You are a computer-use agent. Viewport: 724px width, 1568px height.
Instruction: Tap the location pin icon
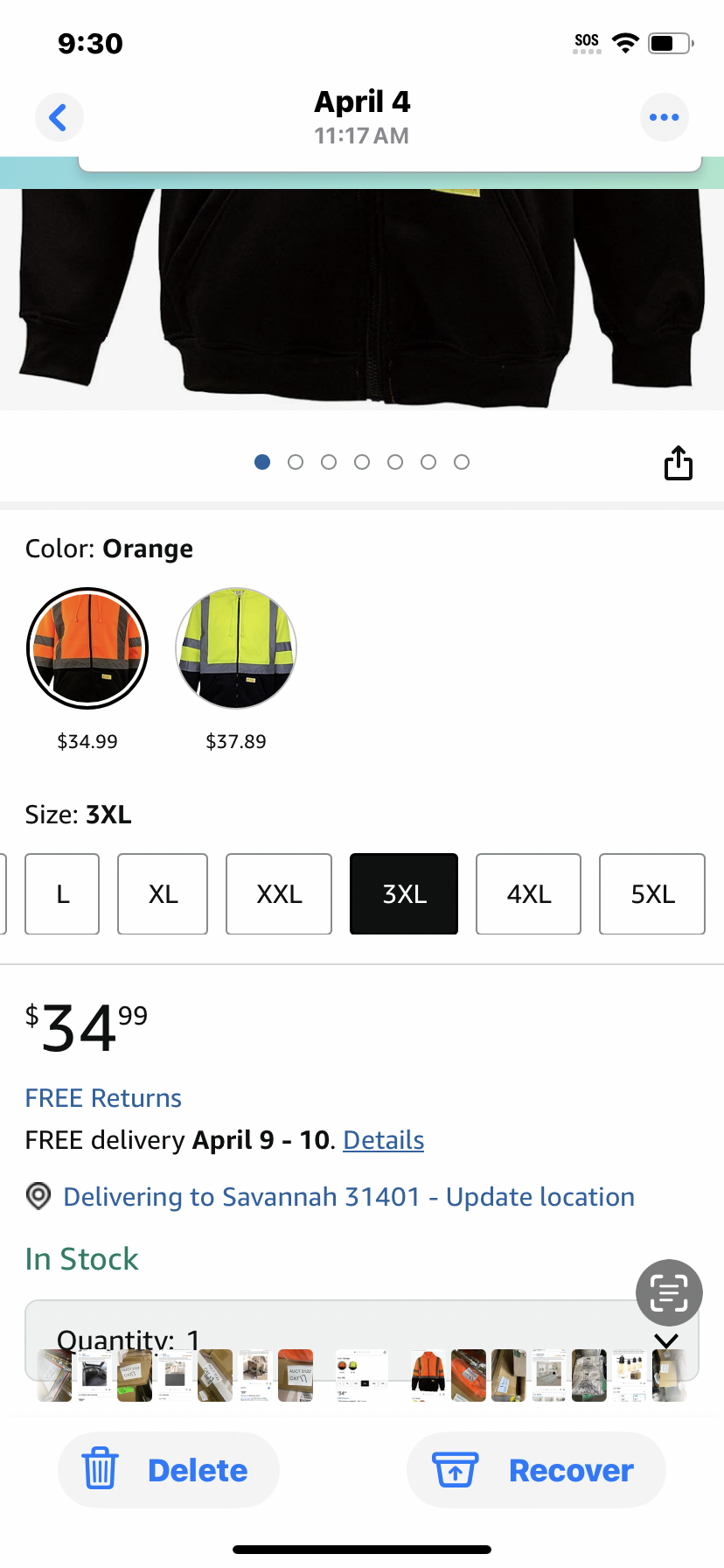coord(38,1196)
